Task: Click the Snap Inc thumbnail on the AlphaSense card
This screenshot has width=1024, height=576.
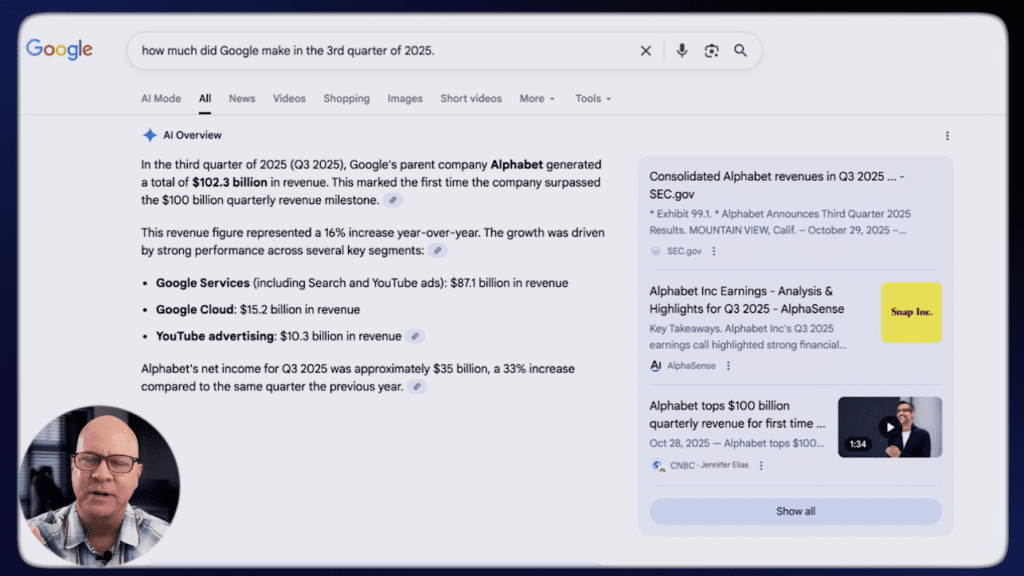Action: click(910, 312)
